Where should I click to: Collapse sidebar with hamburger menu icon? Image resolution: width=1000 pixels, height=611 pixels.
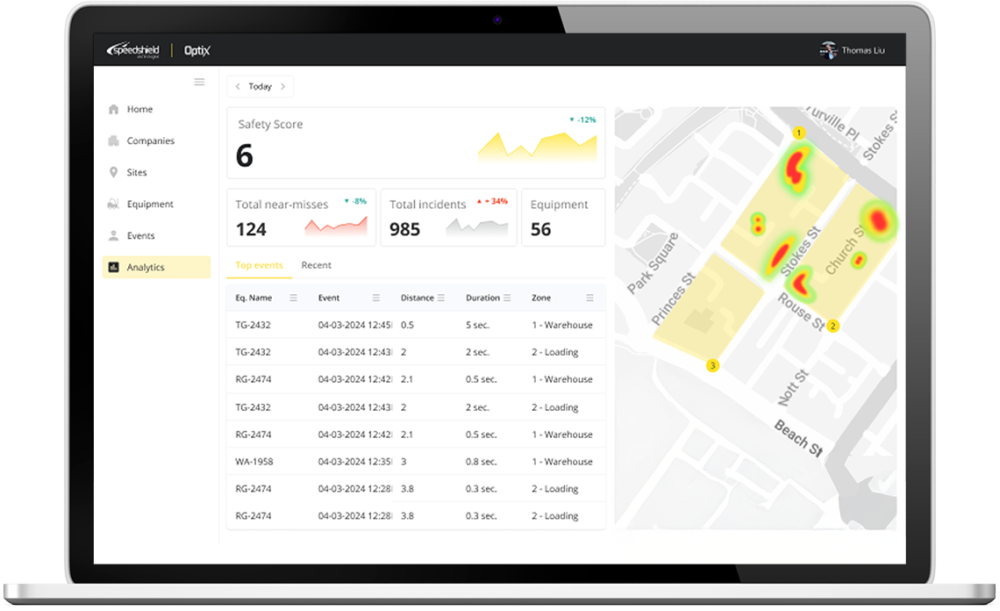199,82
